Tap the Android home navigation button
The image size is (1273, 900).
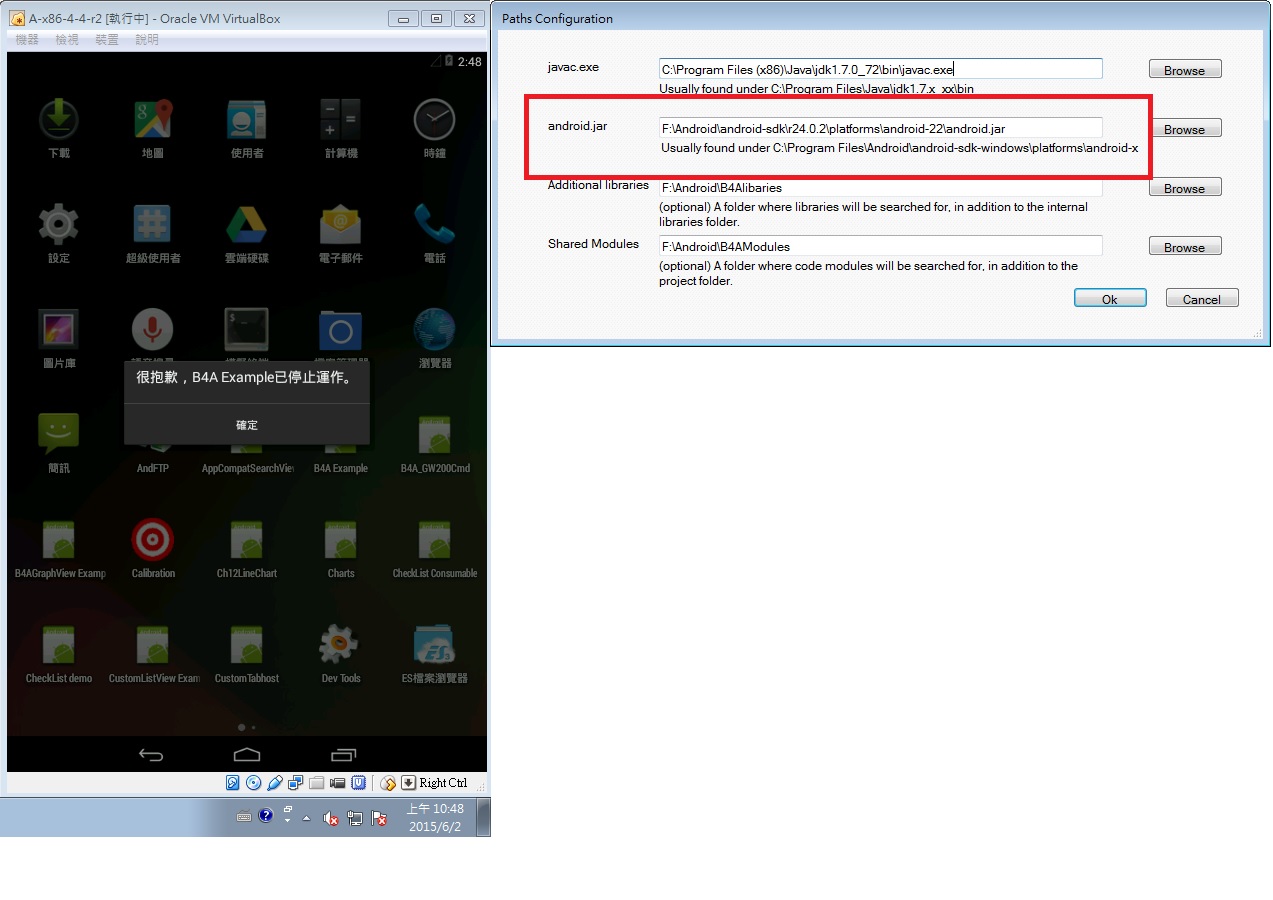pyautogui.click(x=246, y=755)
